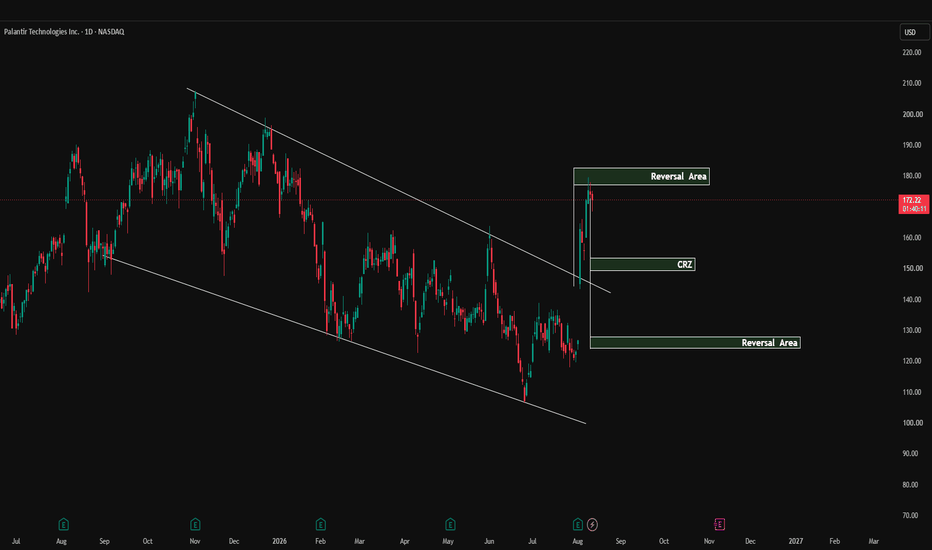Open the earnings marker above the Feb label after 2026
Viewport: 932px width, 550px height.
[x=320, y=524]
